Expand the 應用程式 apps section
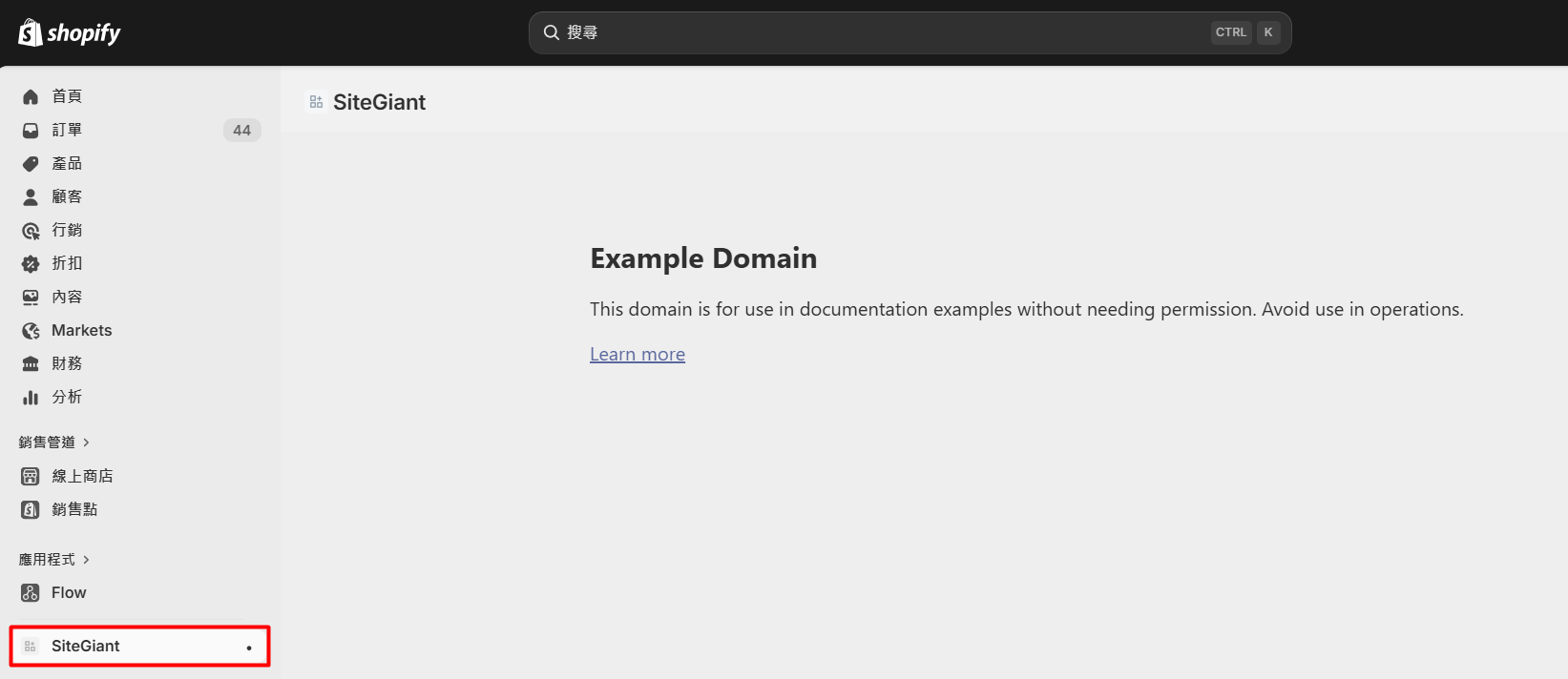Image resolution: width=1568 pixels, height=679 pixels. click(53, 560)
